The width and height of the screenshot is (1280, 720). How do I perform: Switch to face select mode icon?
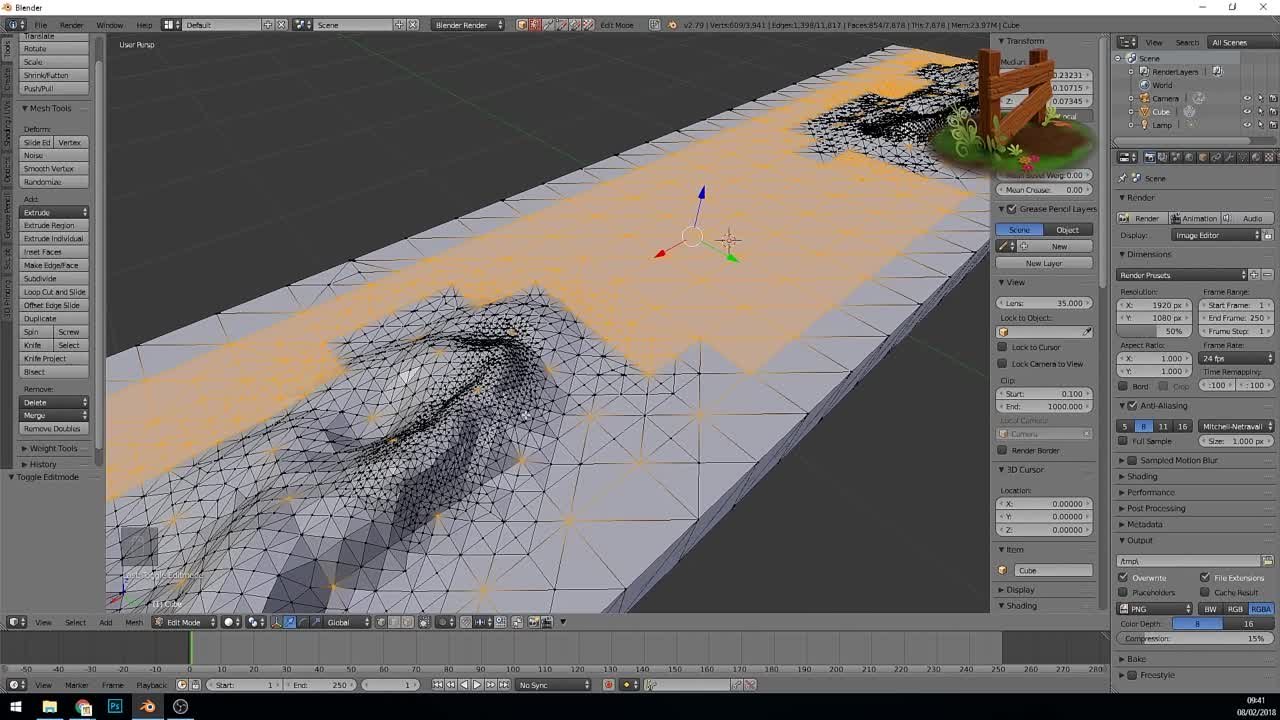[405, 621]
